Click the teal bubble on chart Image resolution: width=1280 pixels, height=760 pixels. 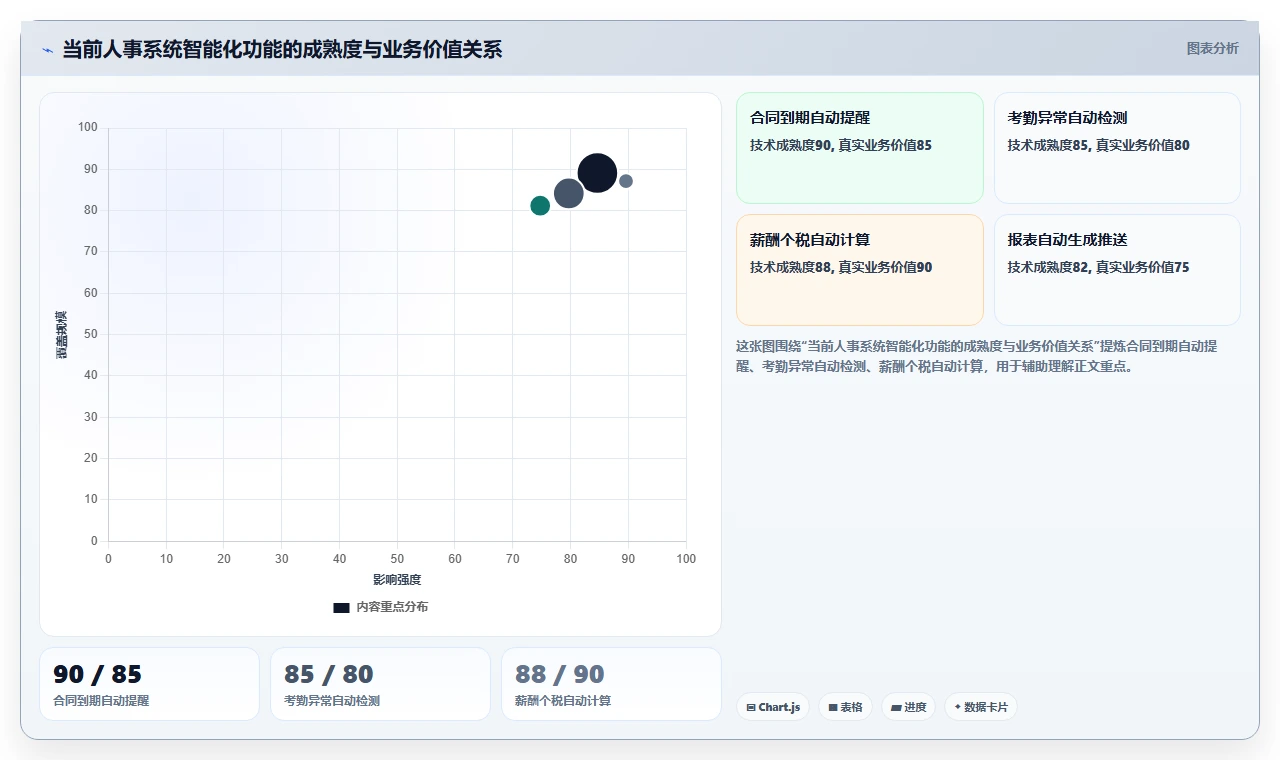tap(540, 206)
